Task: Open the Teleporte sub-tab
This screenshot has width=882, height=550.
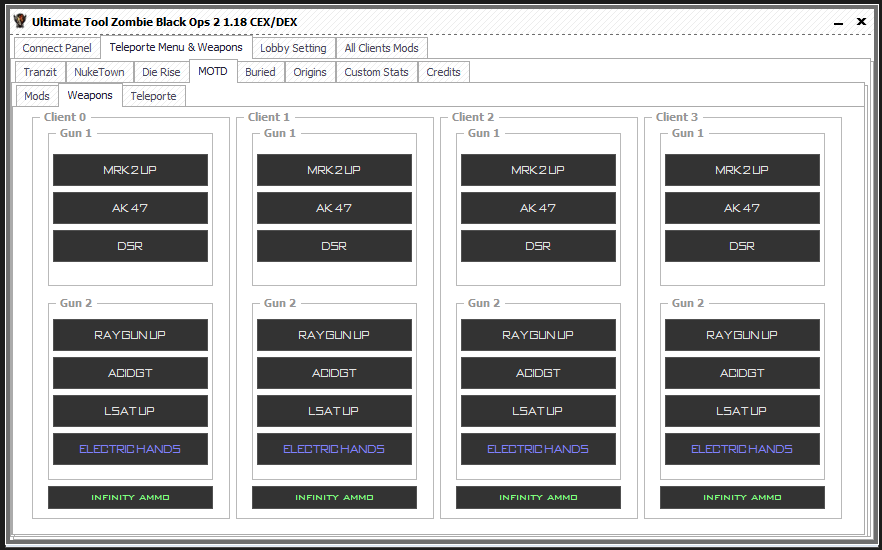Action: tap(153, 96)
